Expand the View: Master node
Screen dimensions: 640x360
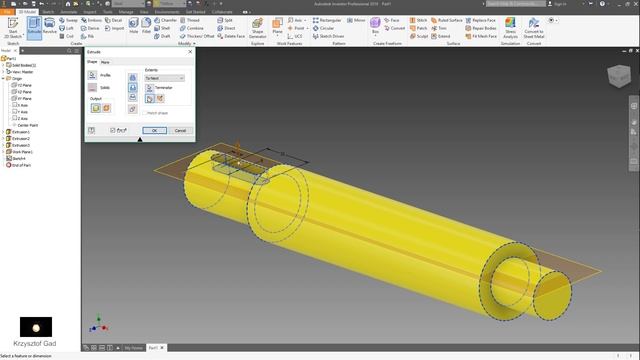3,71
